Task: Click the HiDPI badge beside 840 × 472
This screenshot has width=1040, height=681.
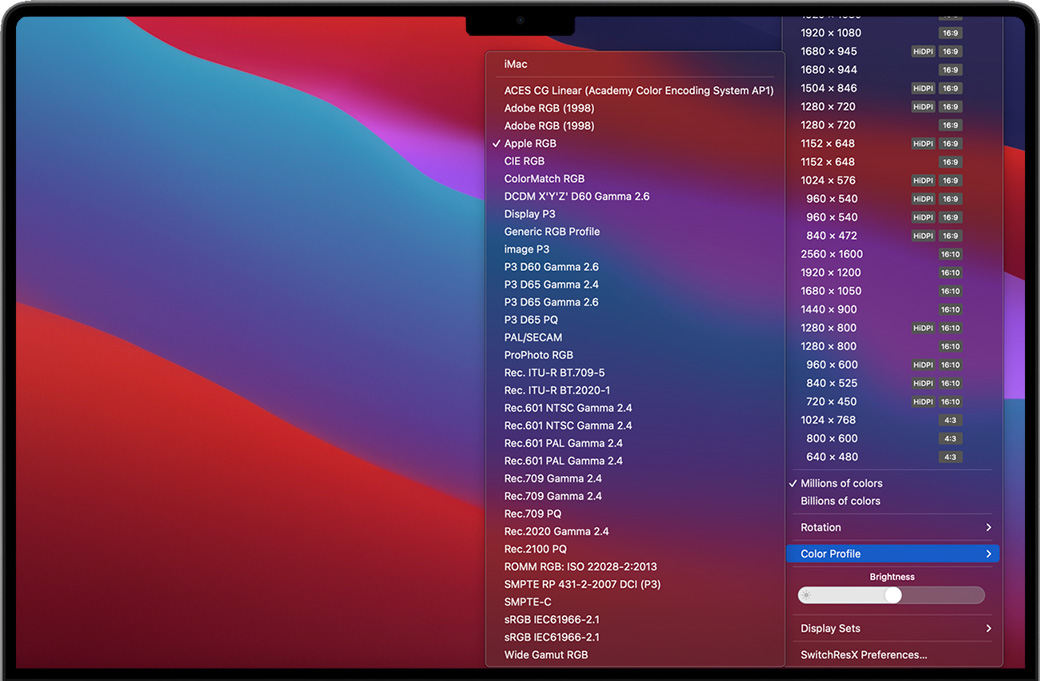Action: [x=922, y=236]
